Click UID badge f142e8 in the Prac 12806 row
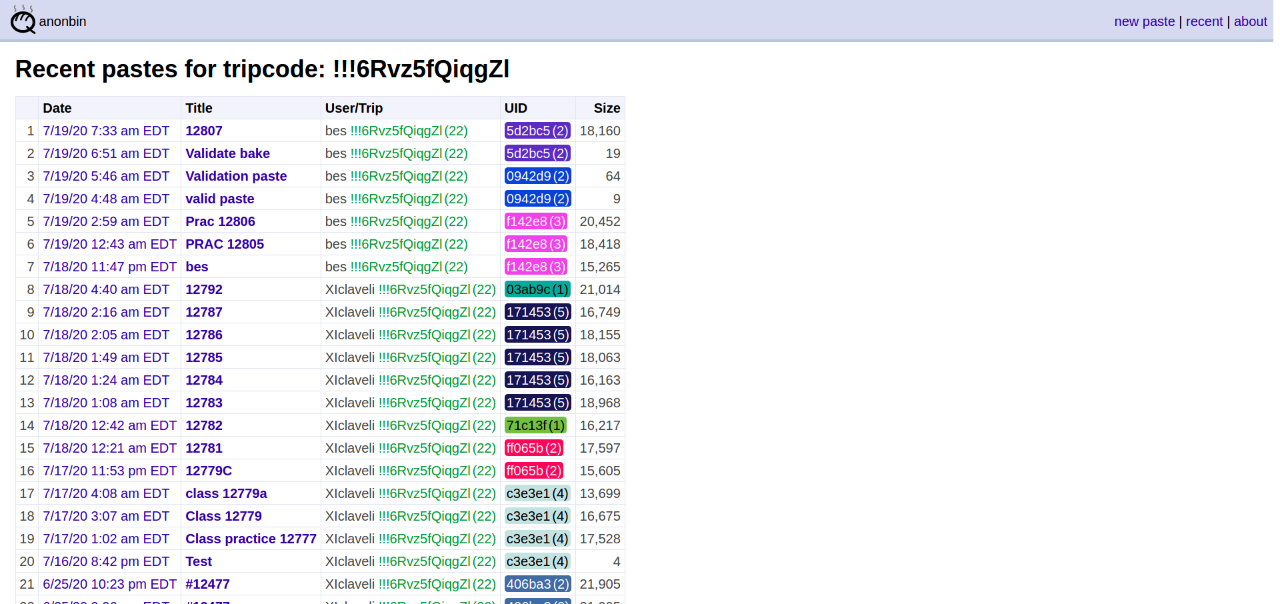The width and height of the screenshot is (1280, 604). (536, 221)
